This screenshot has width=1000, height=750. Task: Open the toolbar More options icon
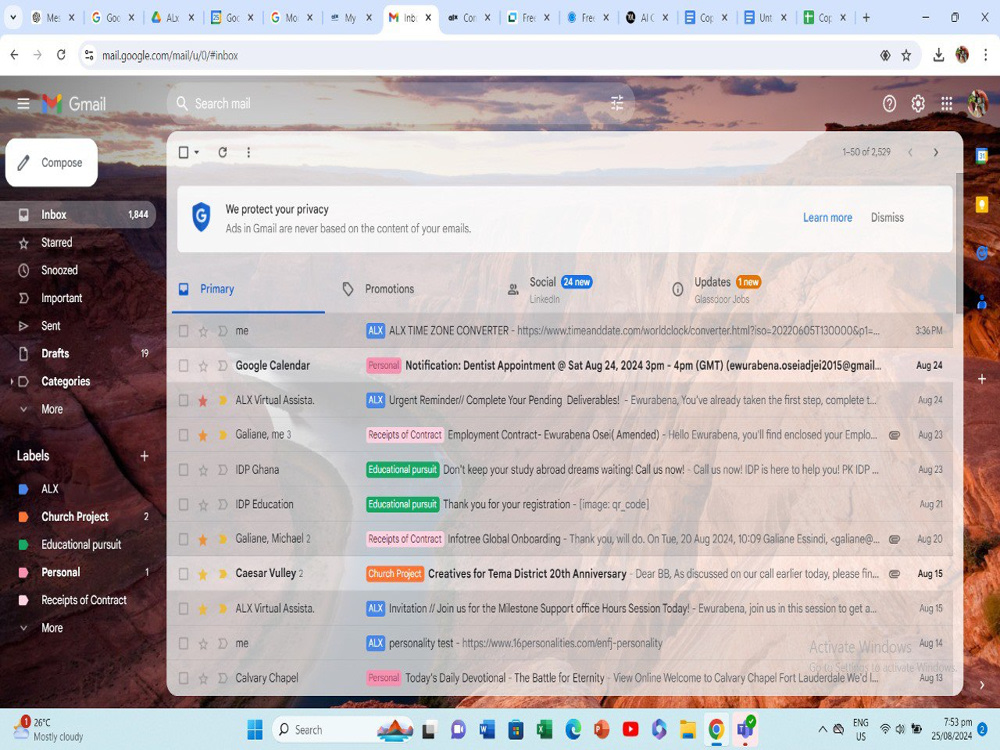[249, 152]
